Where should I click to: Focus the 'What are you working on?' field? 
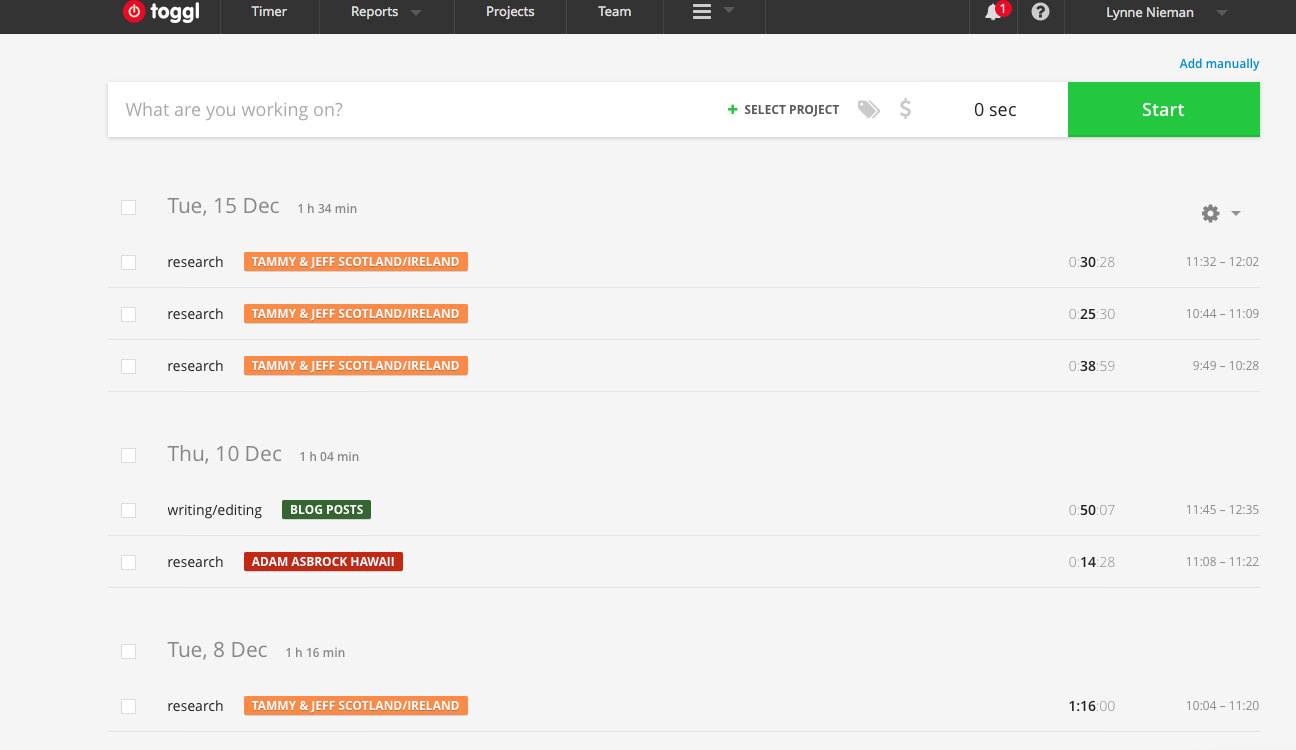click(x=400, y=110)
